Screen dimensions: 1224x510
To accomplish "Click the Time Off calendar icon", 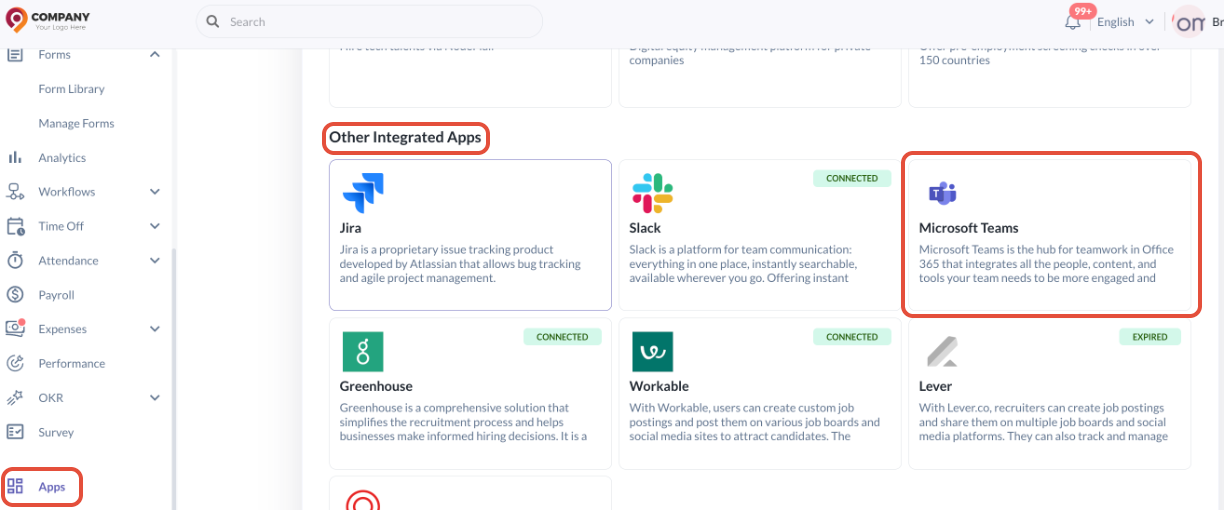I will [x=15, y=226].
